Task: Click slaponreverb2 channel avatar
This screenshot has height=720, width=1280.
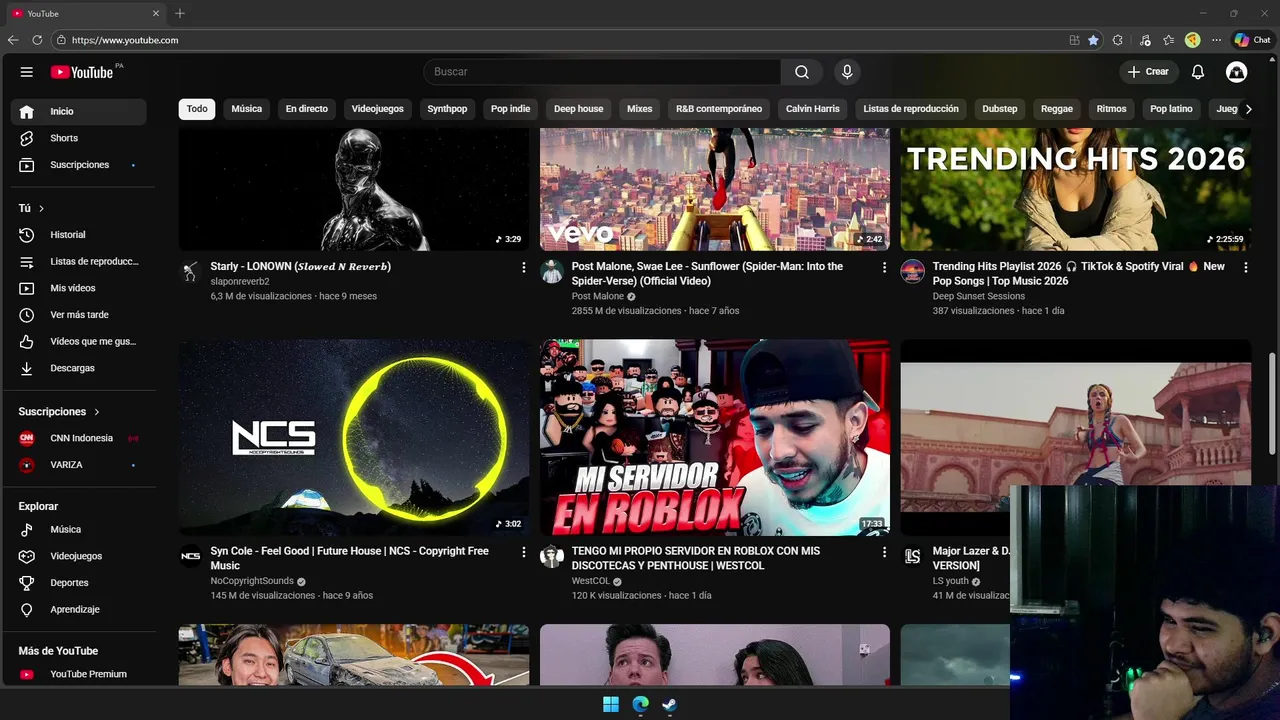Action: coord(191,272)
